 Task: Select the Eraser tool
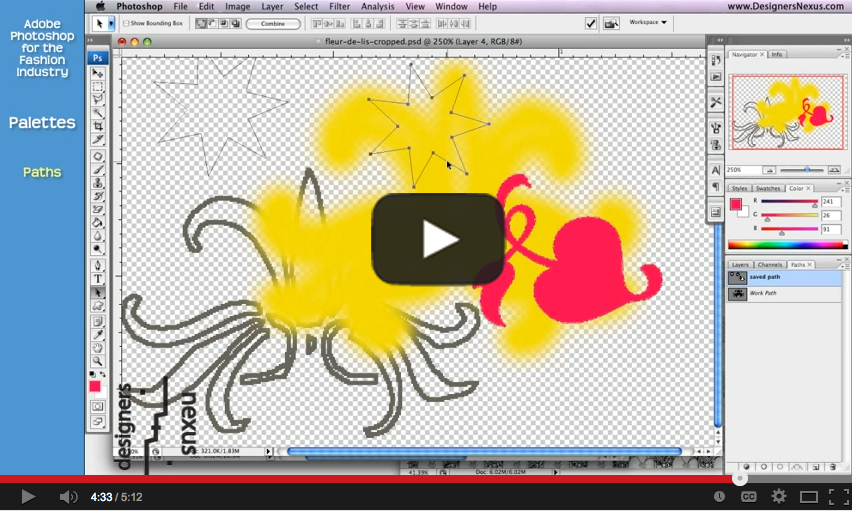pos(98,209)
